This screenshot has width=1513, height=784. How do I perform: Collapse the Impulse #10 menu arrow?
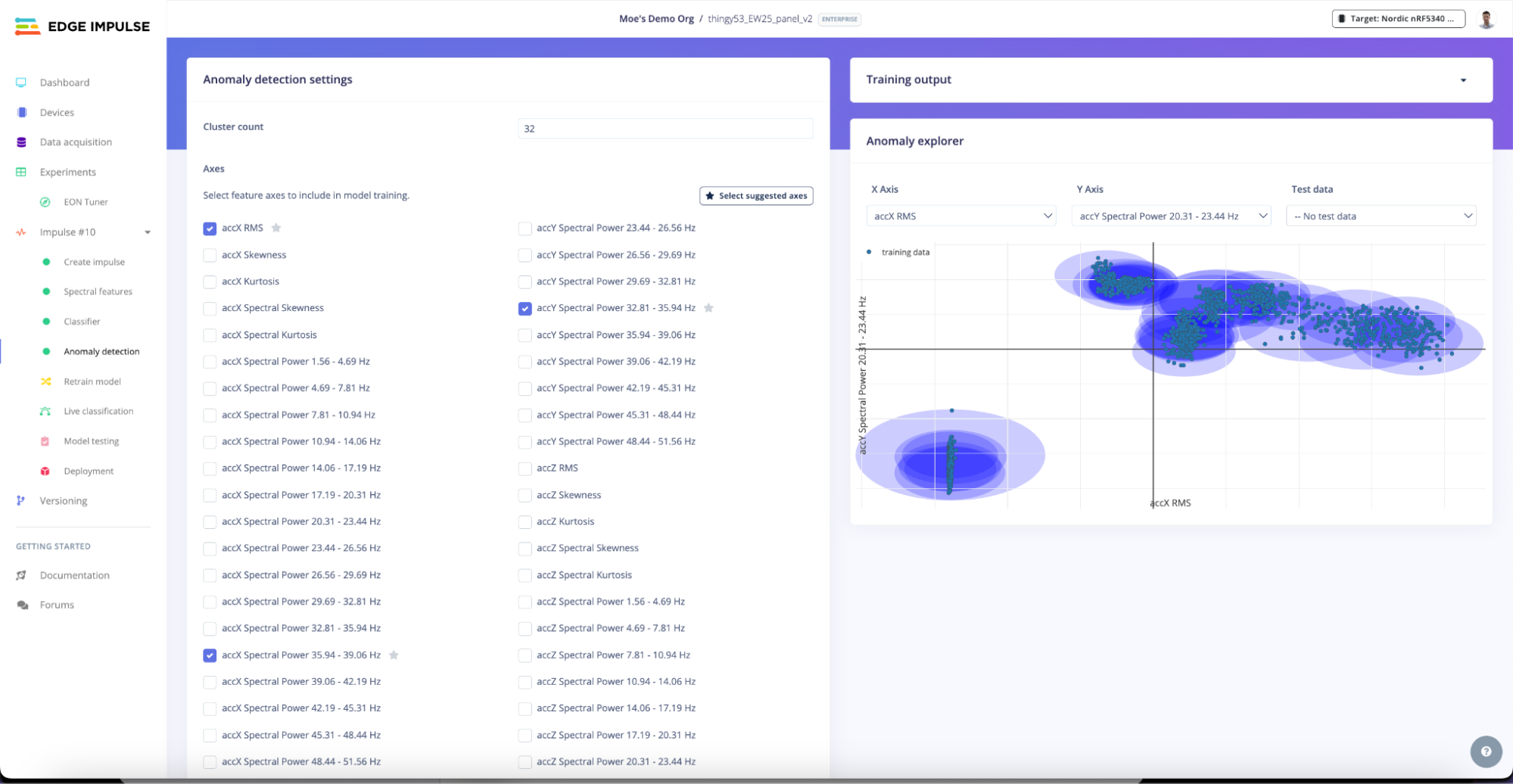coord(148,232)
